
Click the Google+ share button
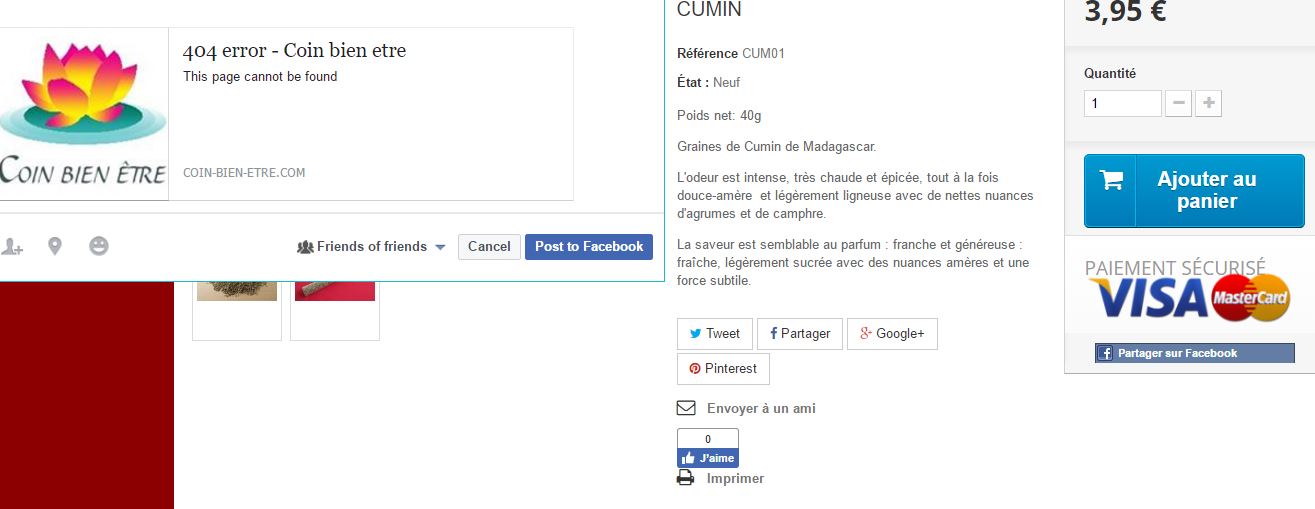tap(892, 334)
